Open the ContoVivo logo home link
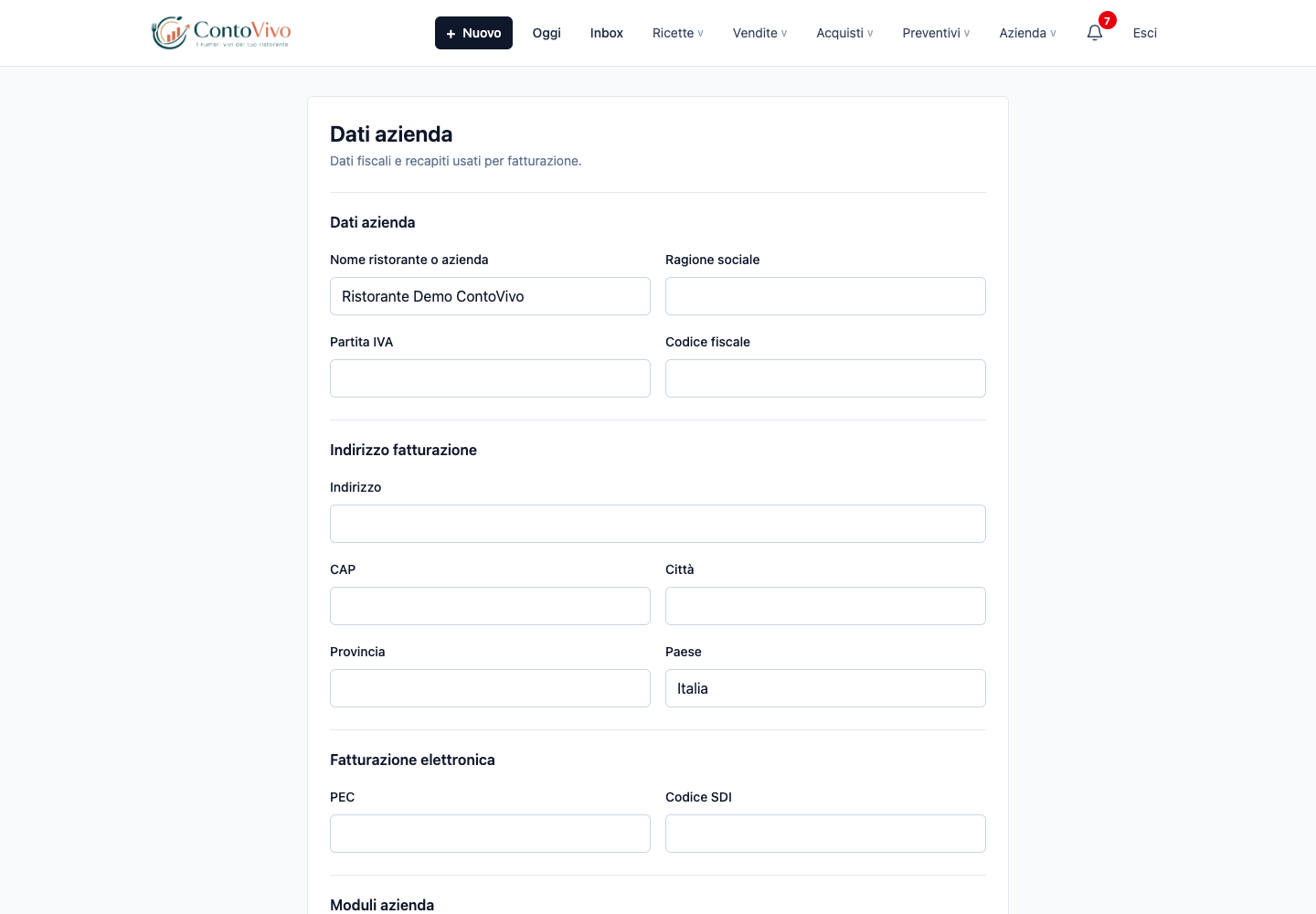The width and height of the screenshot is (1316, 914). pos(221,33)
